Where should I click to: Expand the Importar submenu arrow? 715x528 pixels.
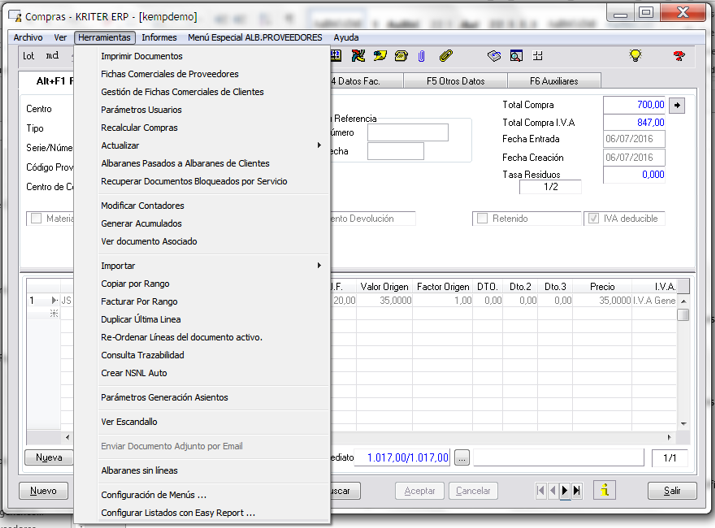coord(319,265)
